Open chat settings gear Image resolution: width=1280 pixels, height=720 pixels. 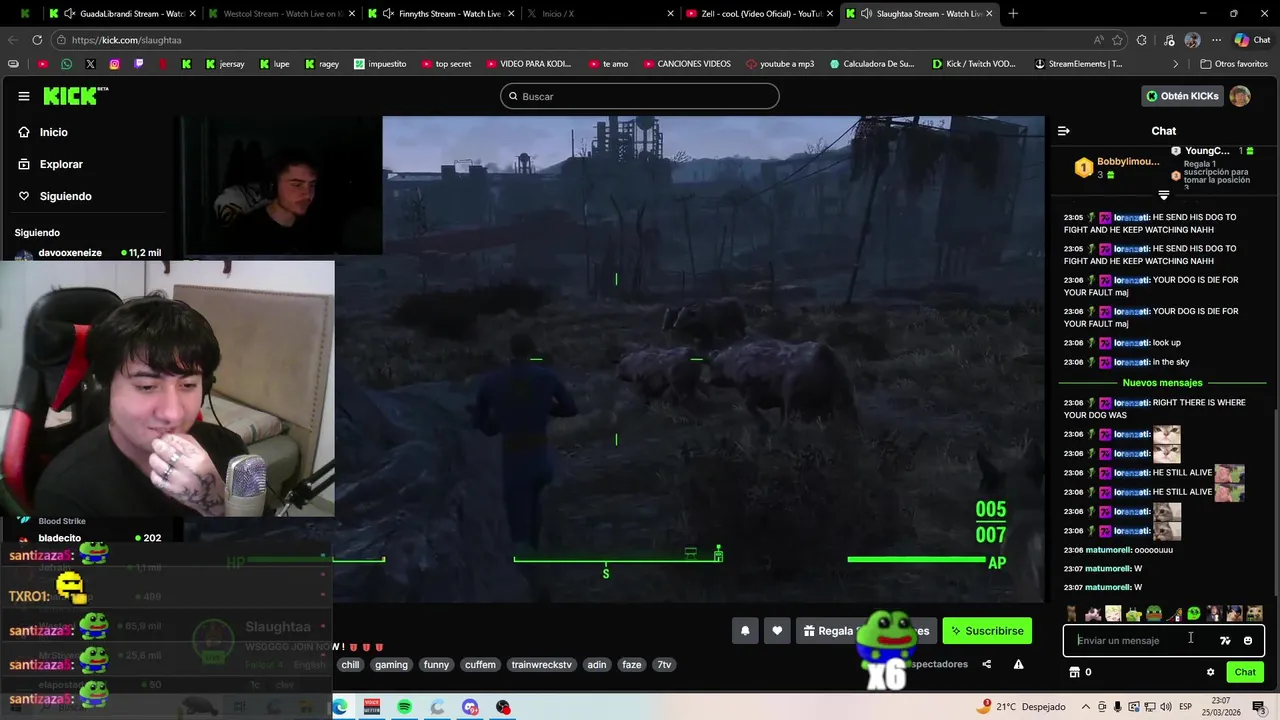point(1210,672)
